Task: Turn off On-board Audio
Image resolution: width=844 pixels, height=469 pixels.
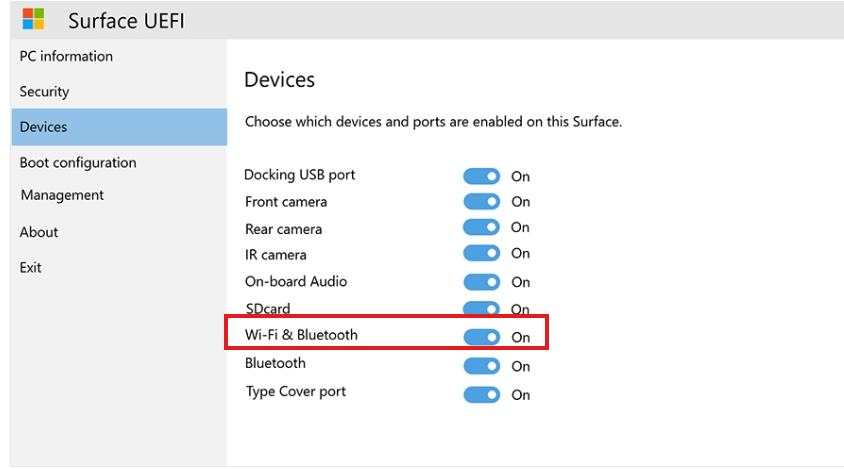Action: click(481, 282)
